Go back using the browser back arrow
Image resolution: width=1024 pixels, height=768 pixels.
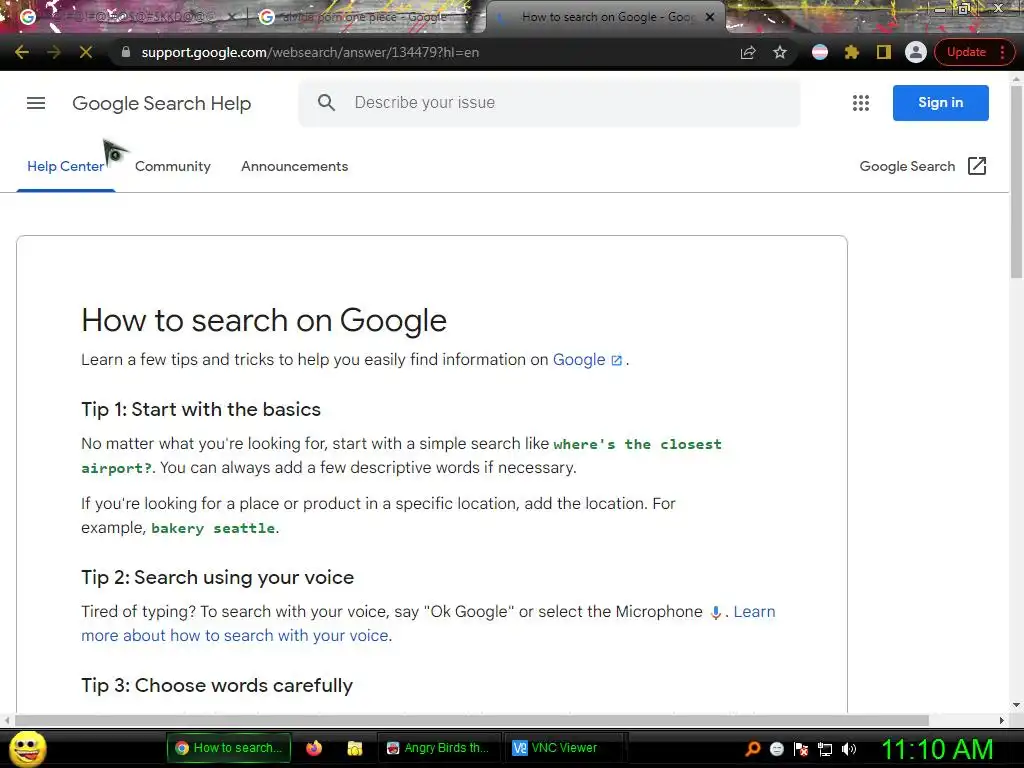[22, 52]
